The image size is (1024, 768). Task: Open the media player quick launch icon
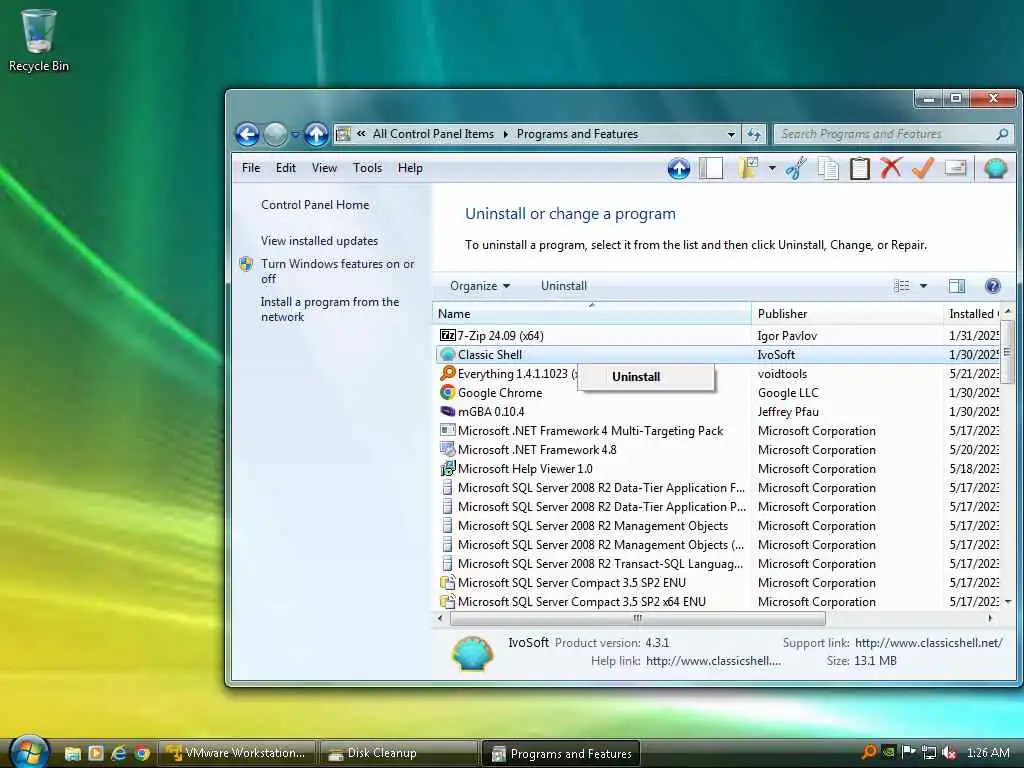[x=95, y=753]
